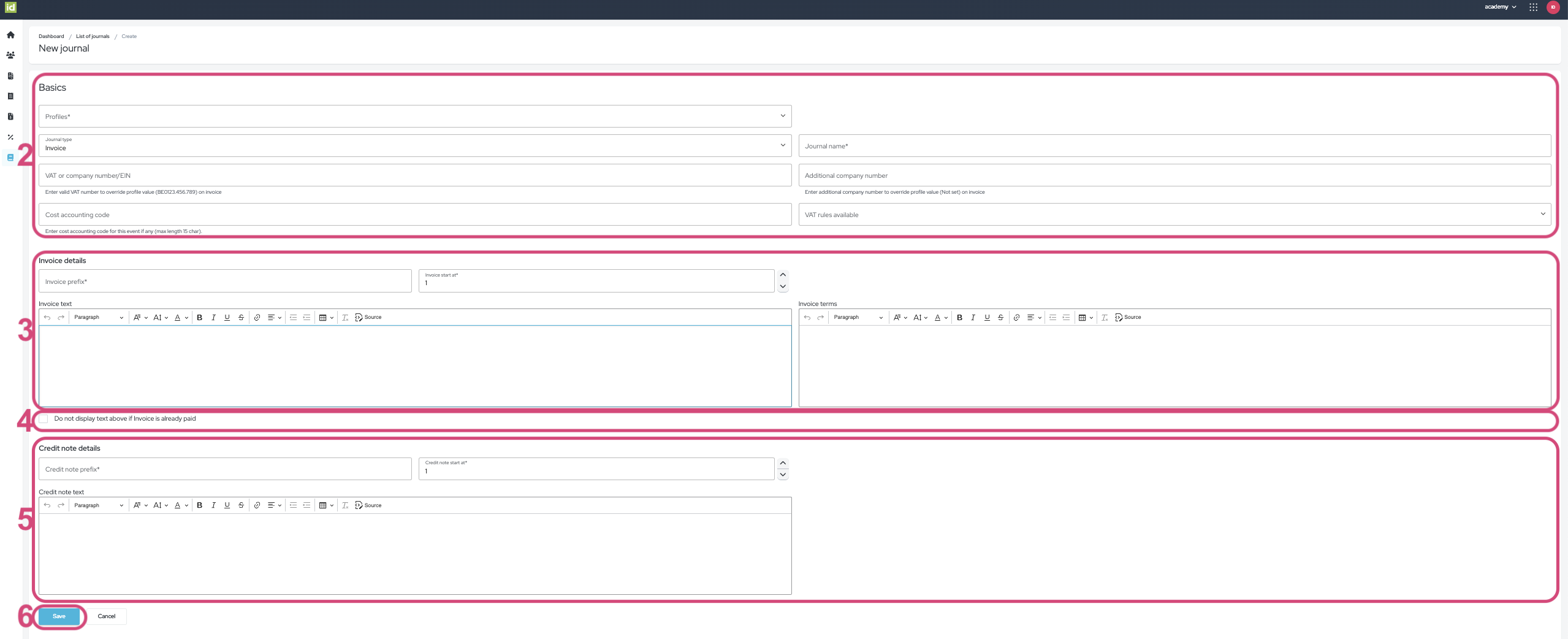The height and width of the screenshot is (639, 1568).
Task: Click italic icon in Invoice terms toolbar
Action: pos(973,318)
